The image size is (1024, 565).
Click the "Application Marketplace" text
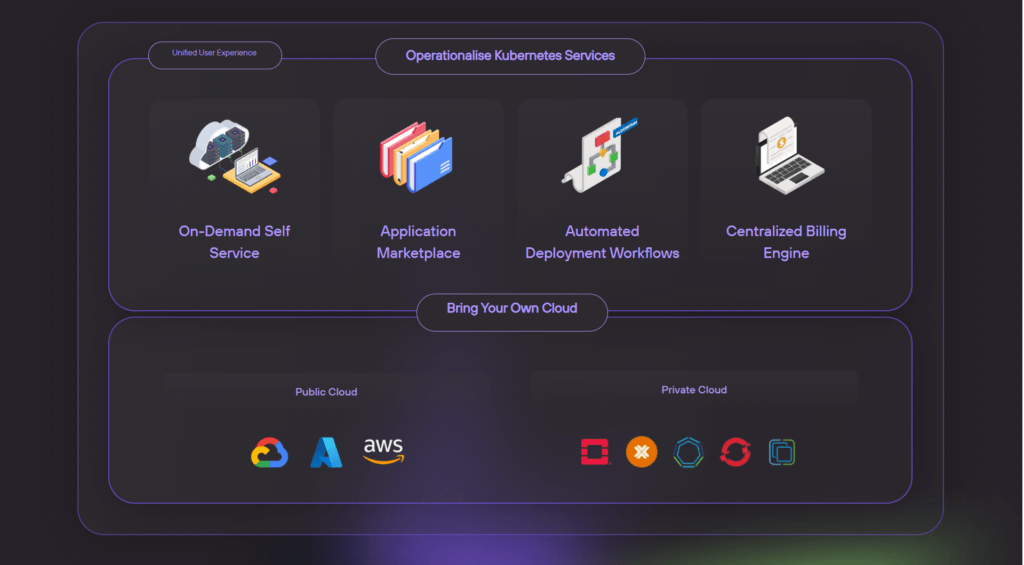(419, 242)
